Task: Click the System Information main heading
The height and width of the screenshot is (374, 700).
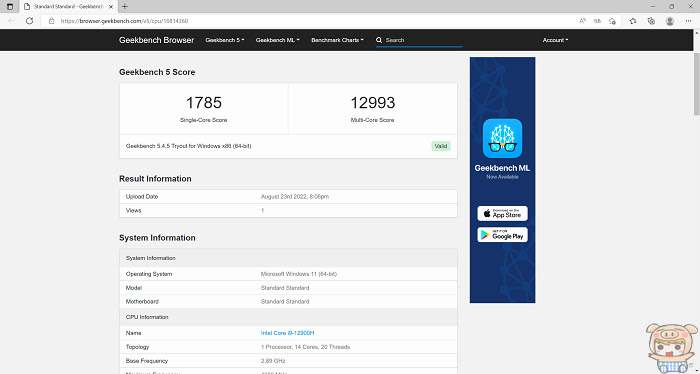Action: coord(157,238)
